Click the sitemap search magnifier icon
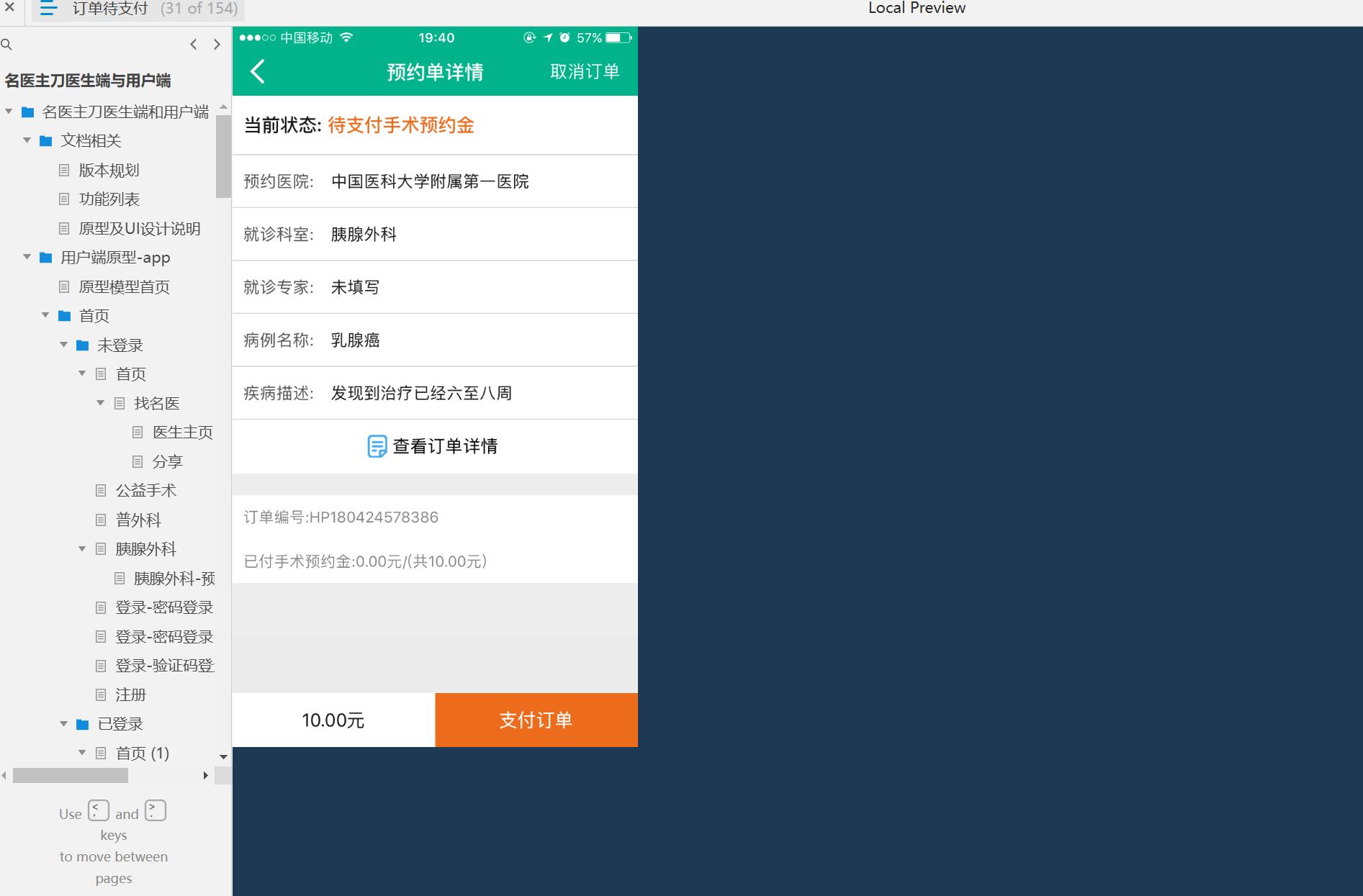 click(x=6, y=45)
